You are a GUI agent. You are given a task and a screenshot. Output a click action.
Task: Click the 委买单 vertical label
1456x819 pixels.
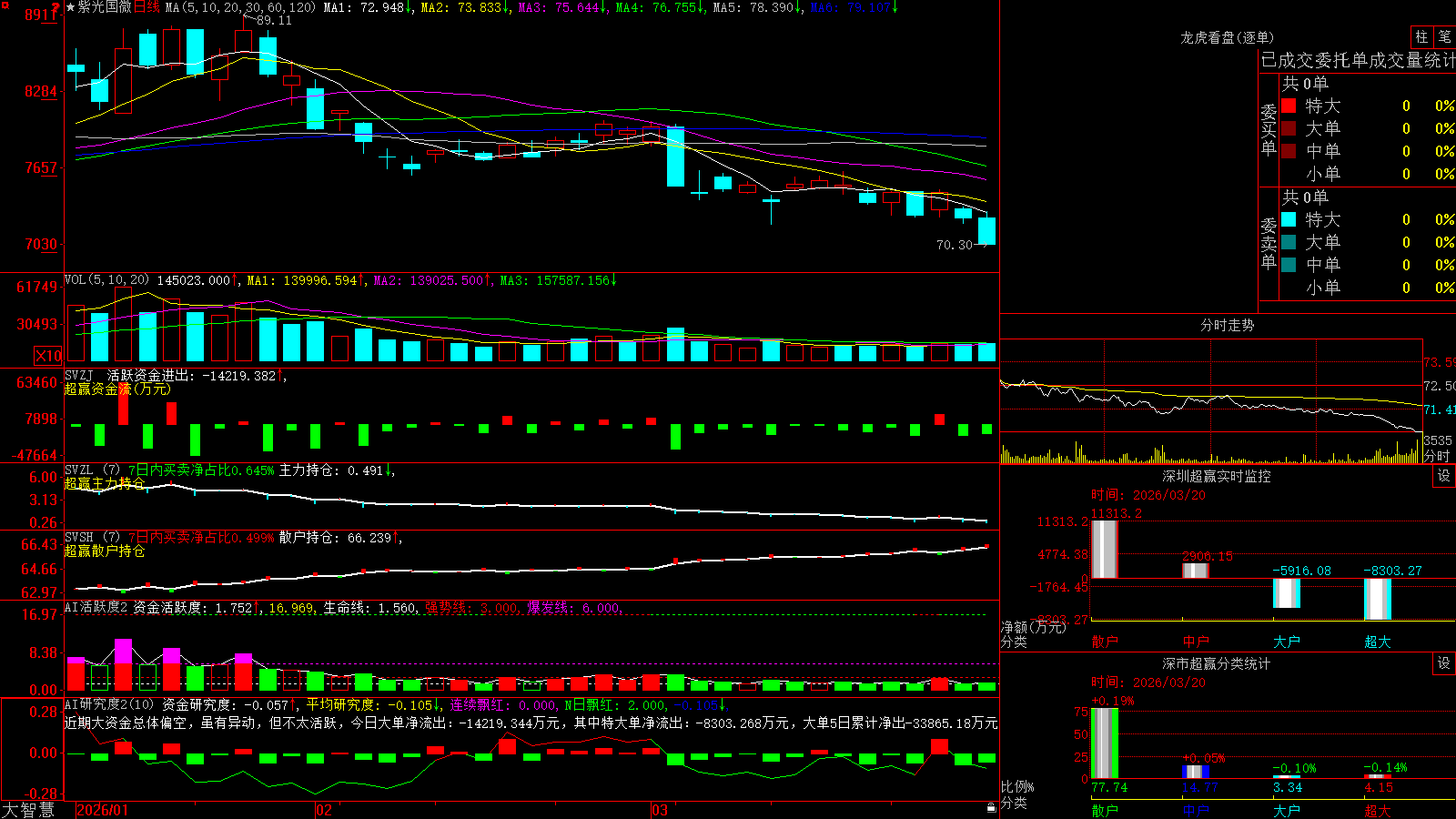coord(1269,129)
